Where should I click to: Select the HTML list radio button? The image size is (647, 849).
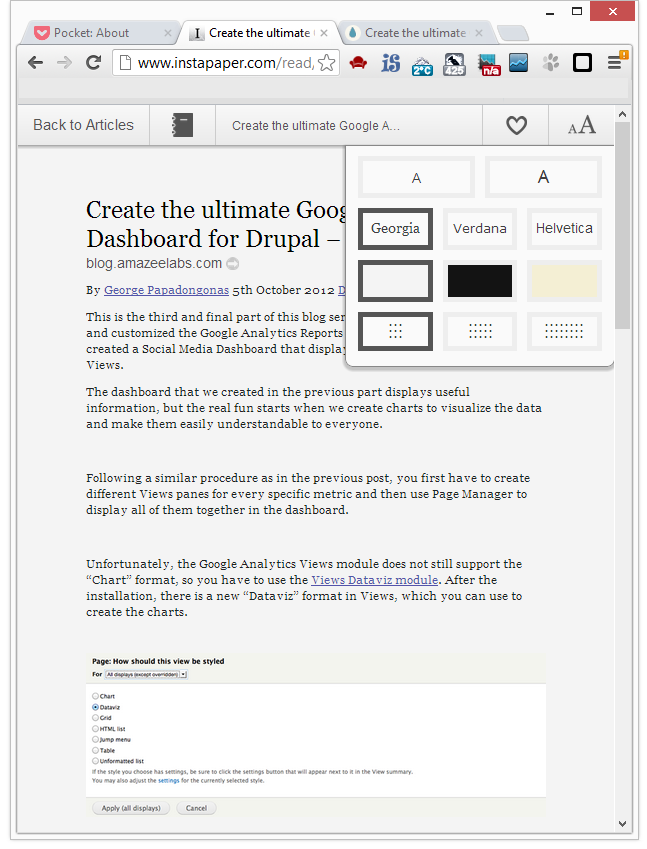tap(95, 729)
